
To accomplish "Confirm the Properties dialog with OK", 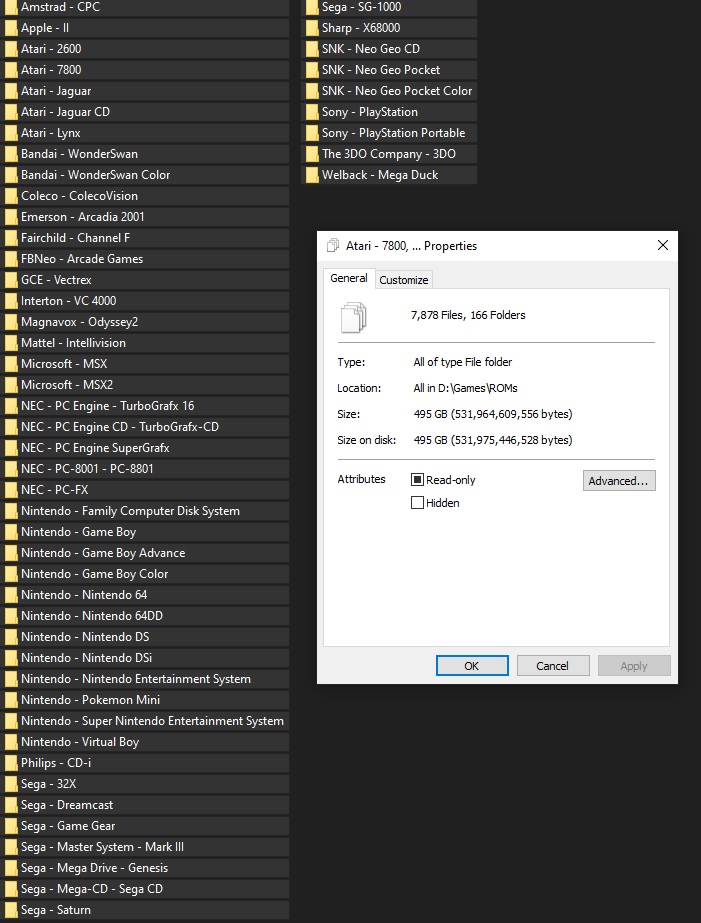I will pyautogui.click(x=472, y=666).
